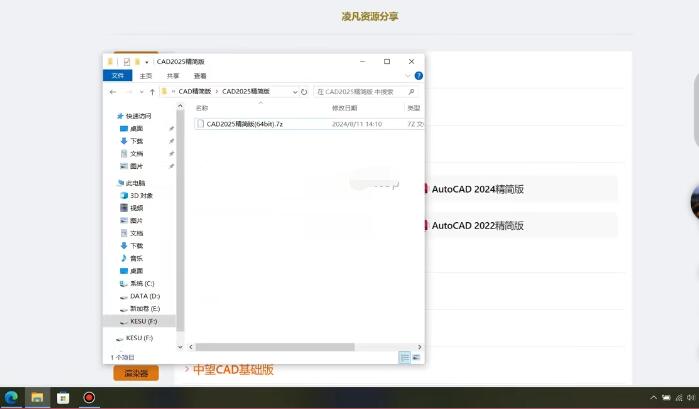Screen dimensions: 699x409
Task: Sort by the 名称 column header
Action: tap(202, 108)
